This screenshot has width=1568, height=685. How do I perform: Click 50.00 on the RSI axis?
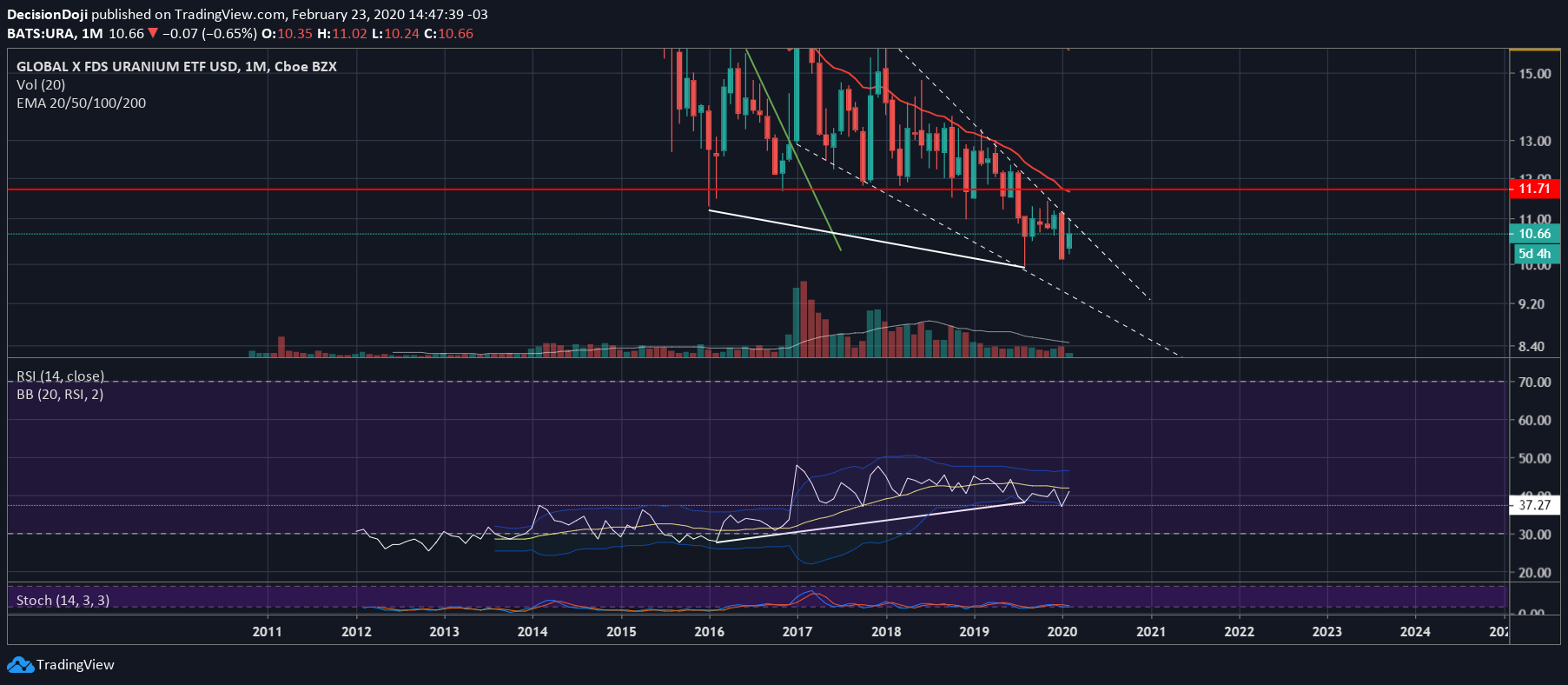[x=1535, y=458]
